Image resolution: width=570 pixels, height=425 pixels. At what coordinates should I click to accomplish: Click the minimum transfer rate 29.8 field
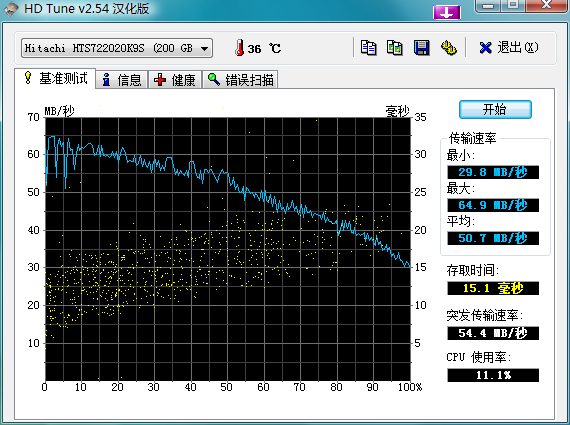pos(493,172)
